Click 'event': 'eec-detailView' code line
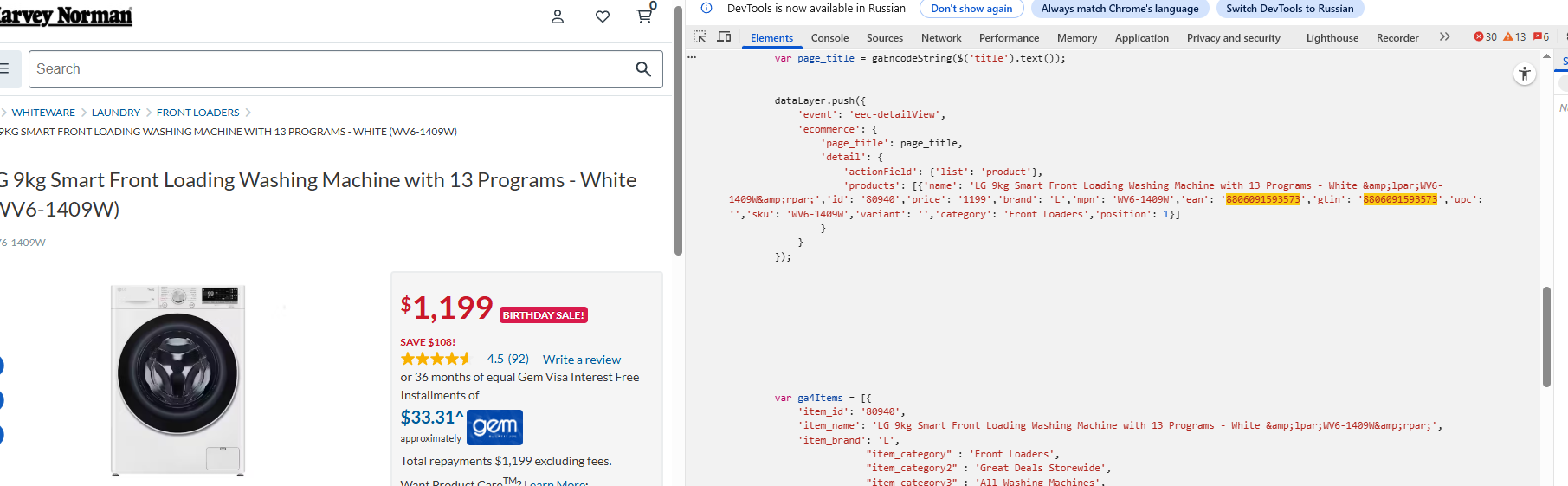The height and width of the screenshot is (486, 1568). click(872, 115)
